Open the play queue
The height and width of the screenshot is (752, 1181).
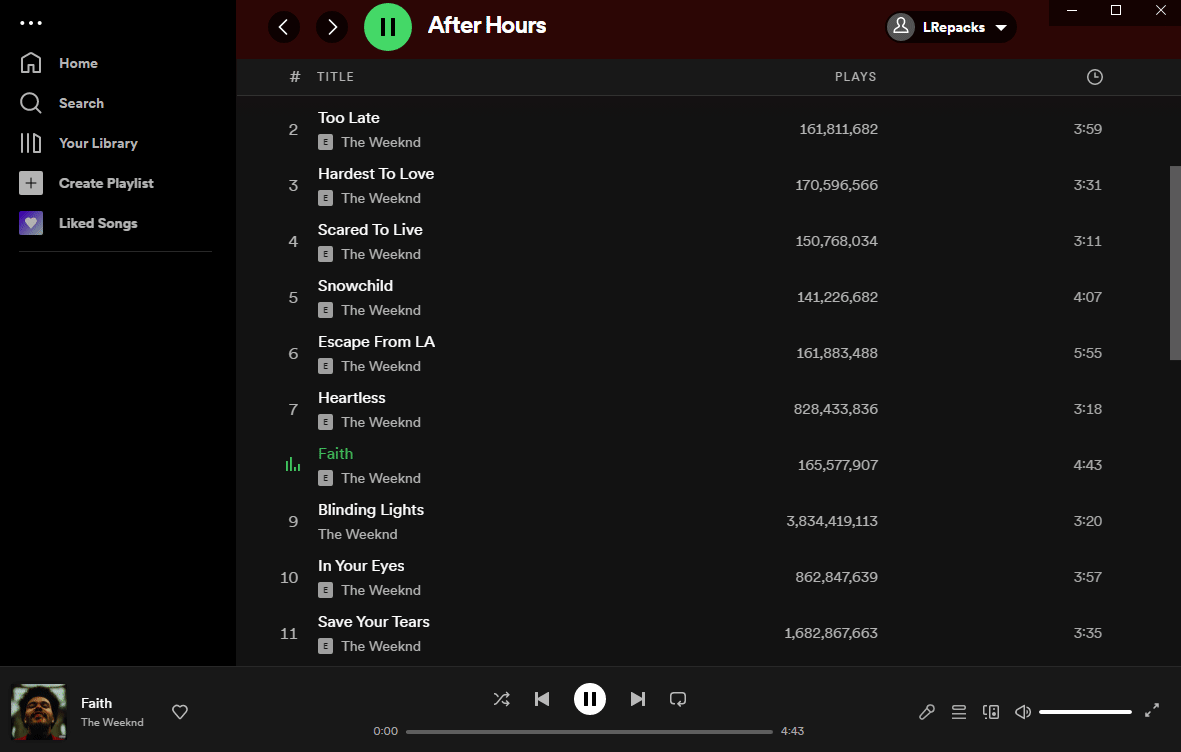coord(959,712)
